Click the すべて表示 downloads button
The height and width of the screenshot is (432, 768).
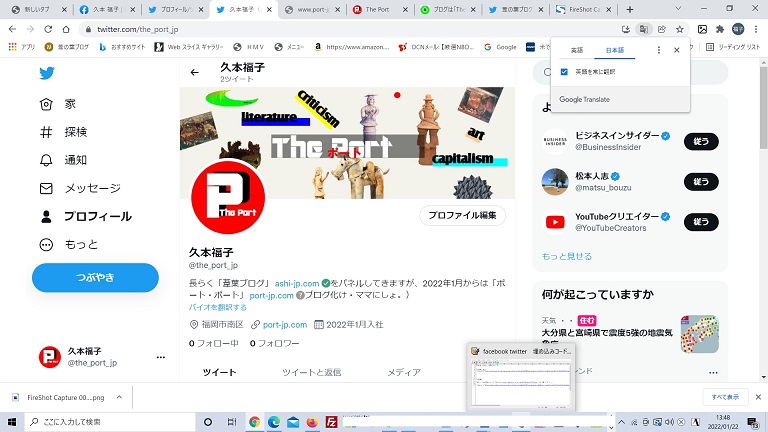coord(725,397)
